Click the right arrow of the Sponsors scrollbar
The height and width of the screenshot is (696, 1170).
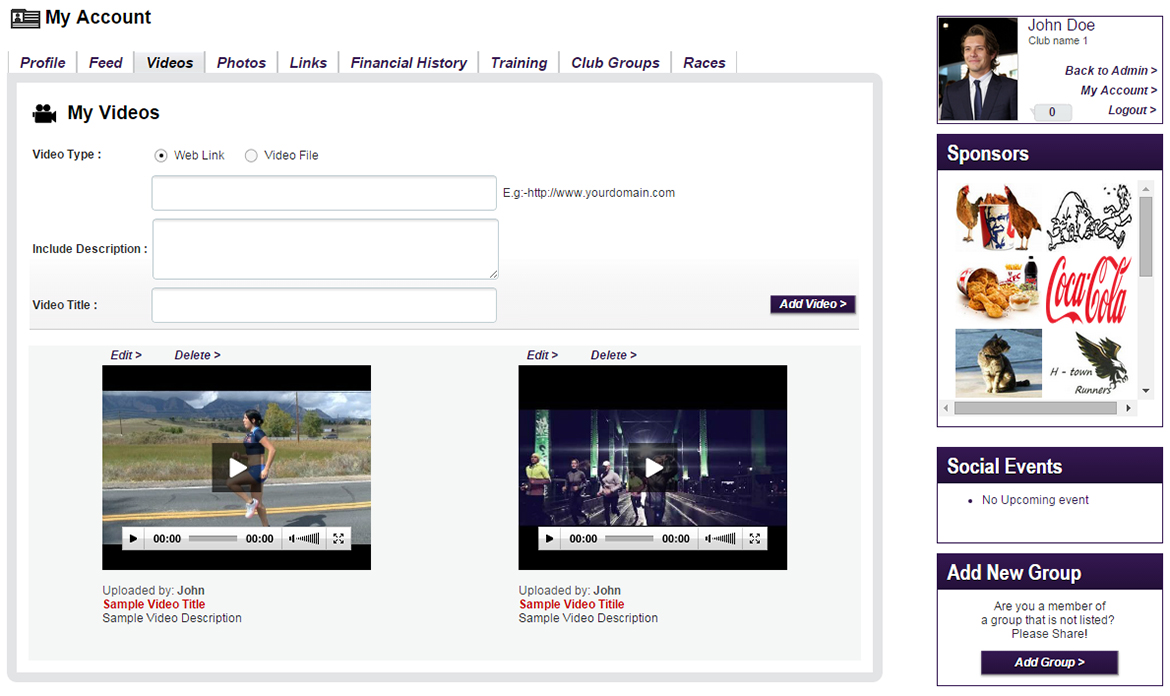click(x=1128, y=407)
